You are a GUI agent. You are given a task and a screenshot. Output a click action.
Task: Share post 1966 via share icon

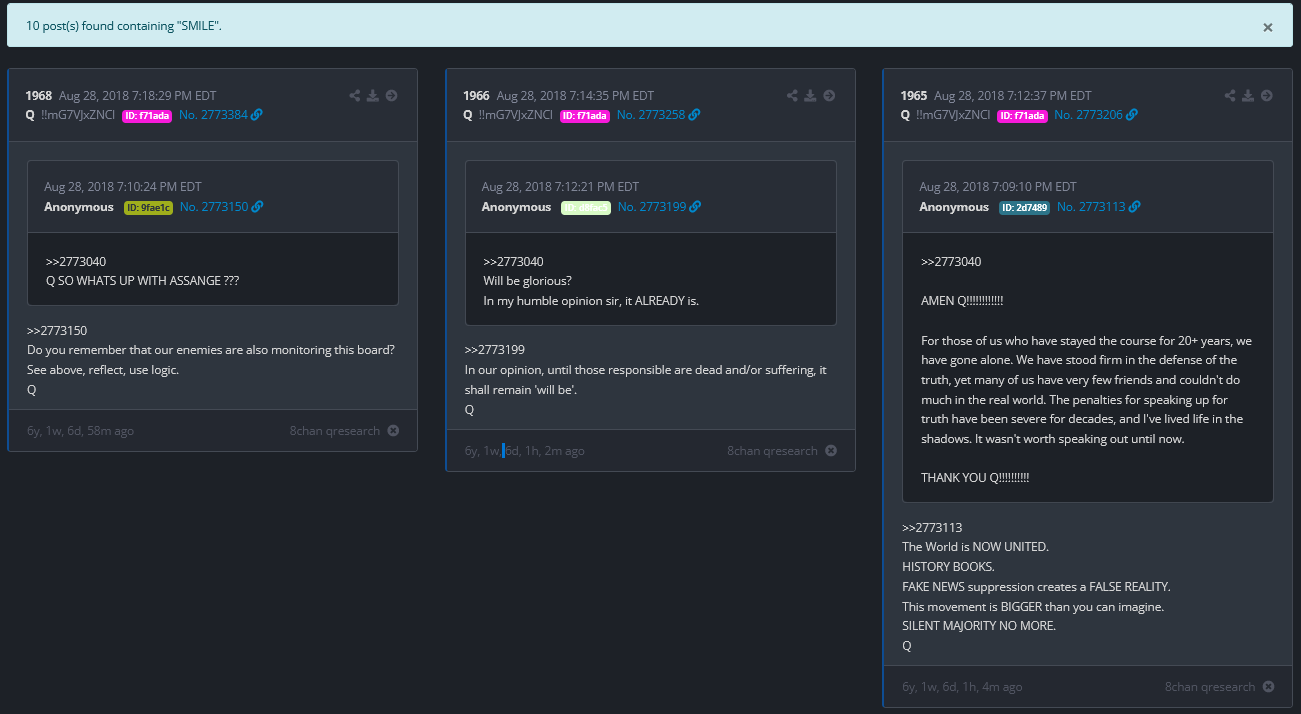793,96
